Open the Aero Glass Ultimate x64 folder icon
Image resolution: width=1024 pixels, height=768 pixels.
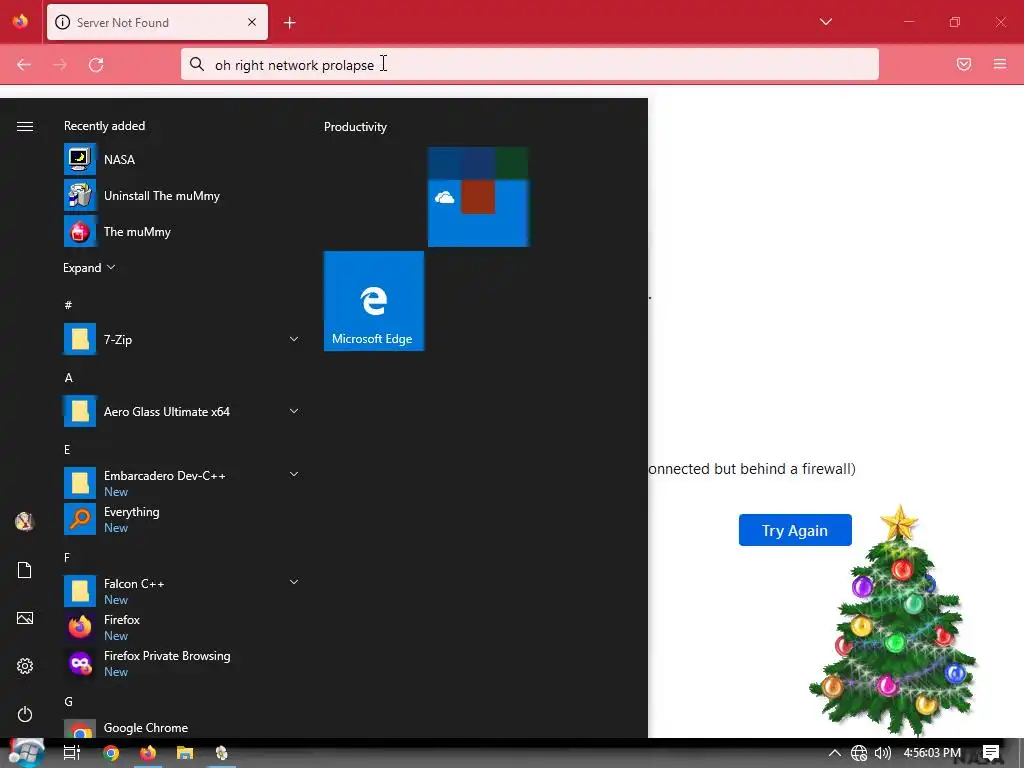pos(80,411)
